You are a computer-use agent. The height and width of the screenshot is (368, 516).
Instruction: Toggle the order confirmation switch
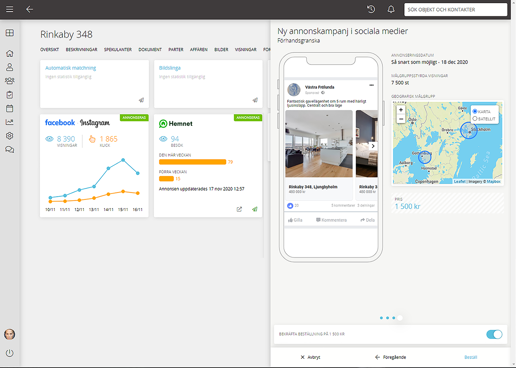494,334
